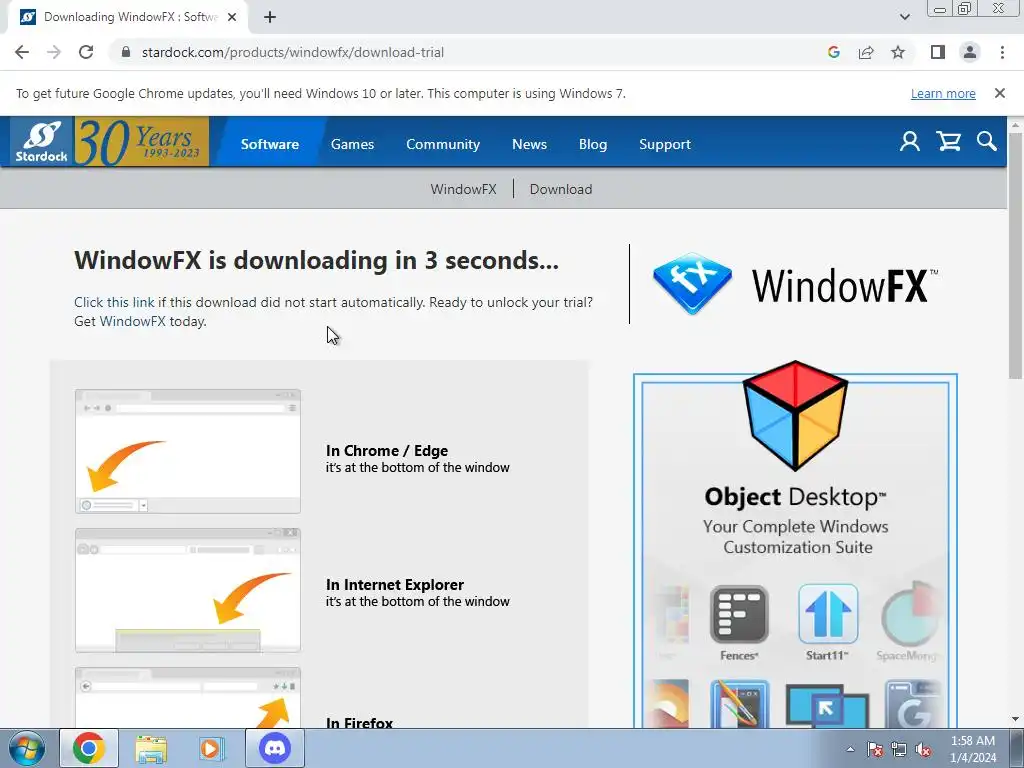Click the page vertical scrollbar thumb
This screenshot has height=768, width=1024.
(x=1016, y=256)
